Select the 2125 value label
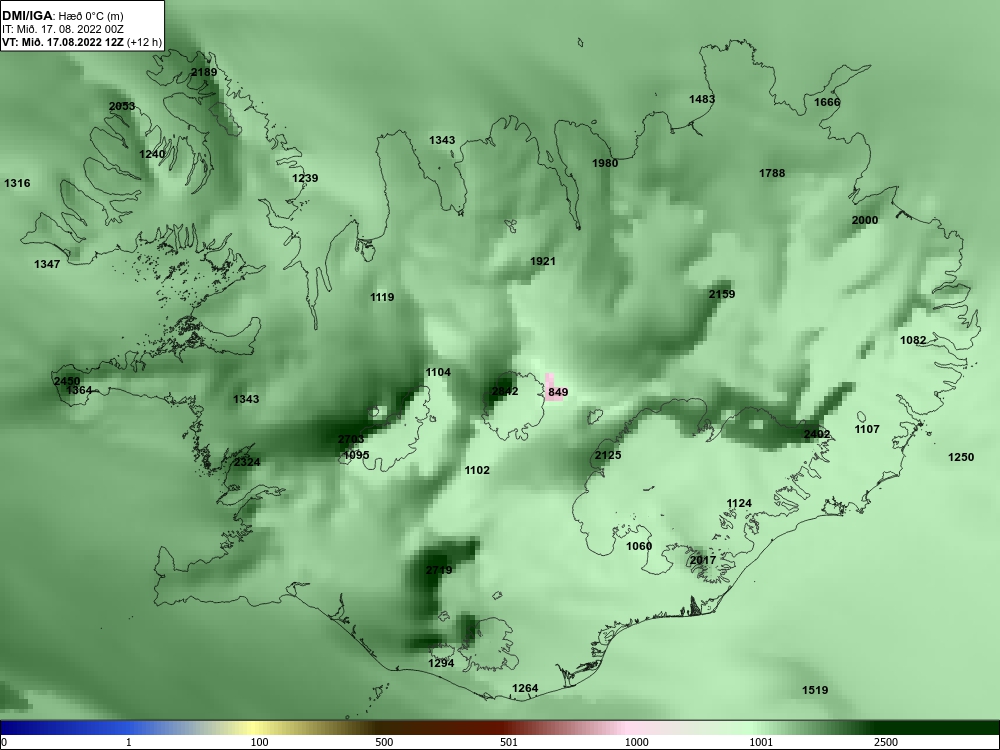Viewport: 1000px width, 750px height. click(x=608, y=455)
